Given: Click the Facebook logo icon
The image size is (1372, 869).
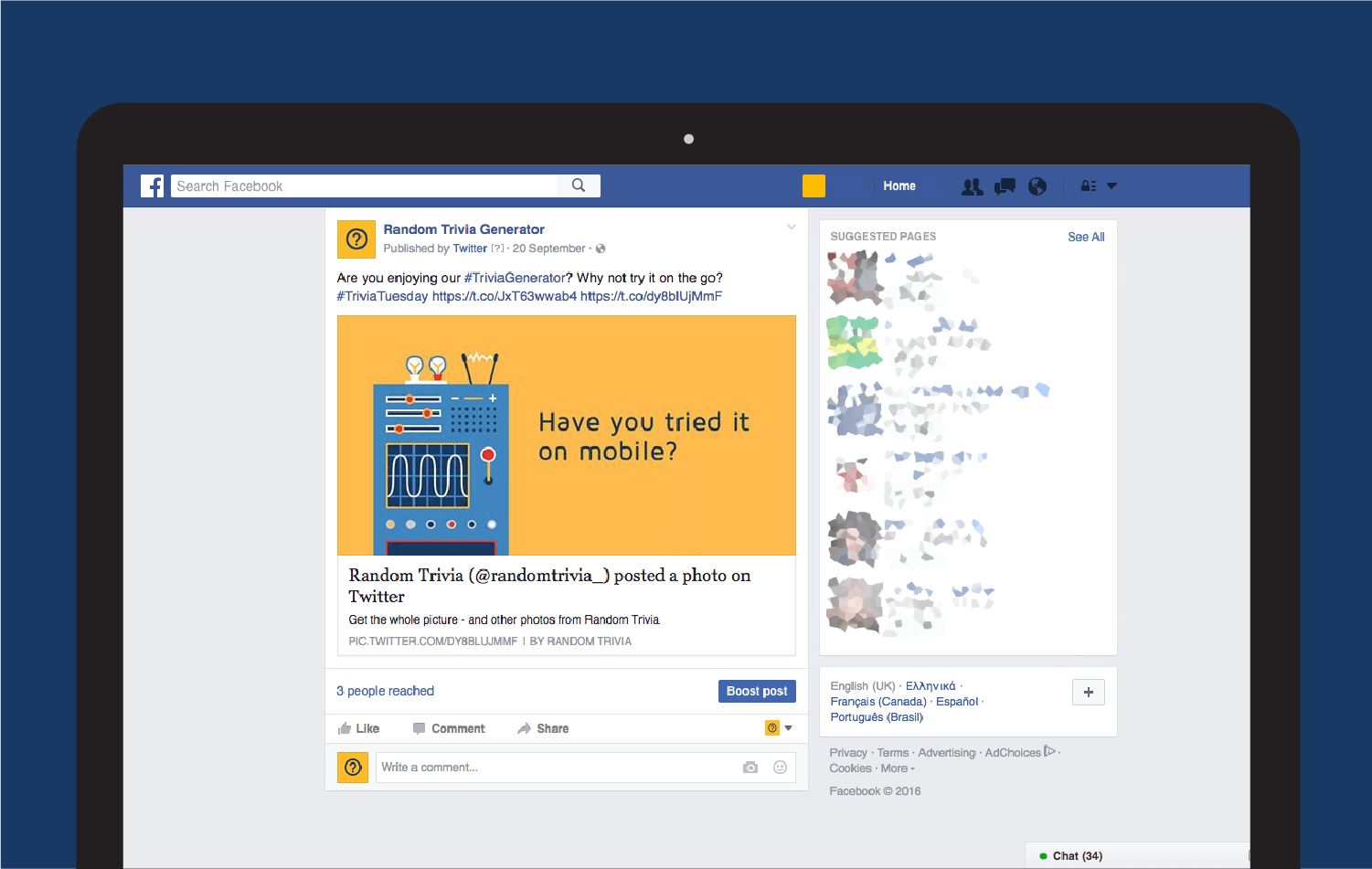Looking at the screenshot, I should click(153, 186).
